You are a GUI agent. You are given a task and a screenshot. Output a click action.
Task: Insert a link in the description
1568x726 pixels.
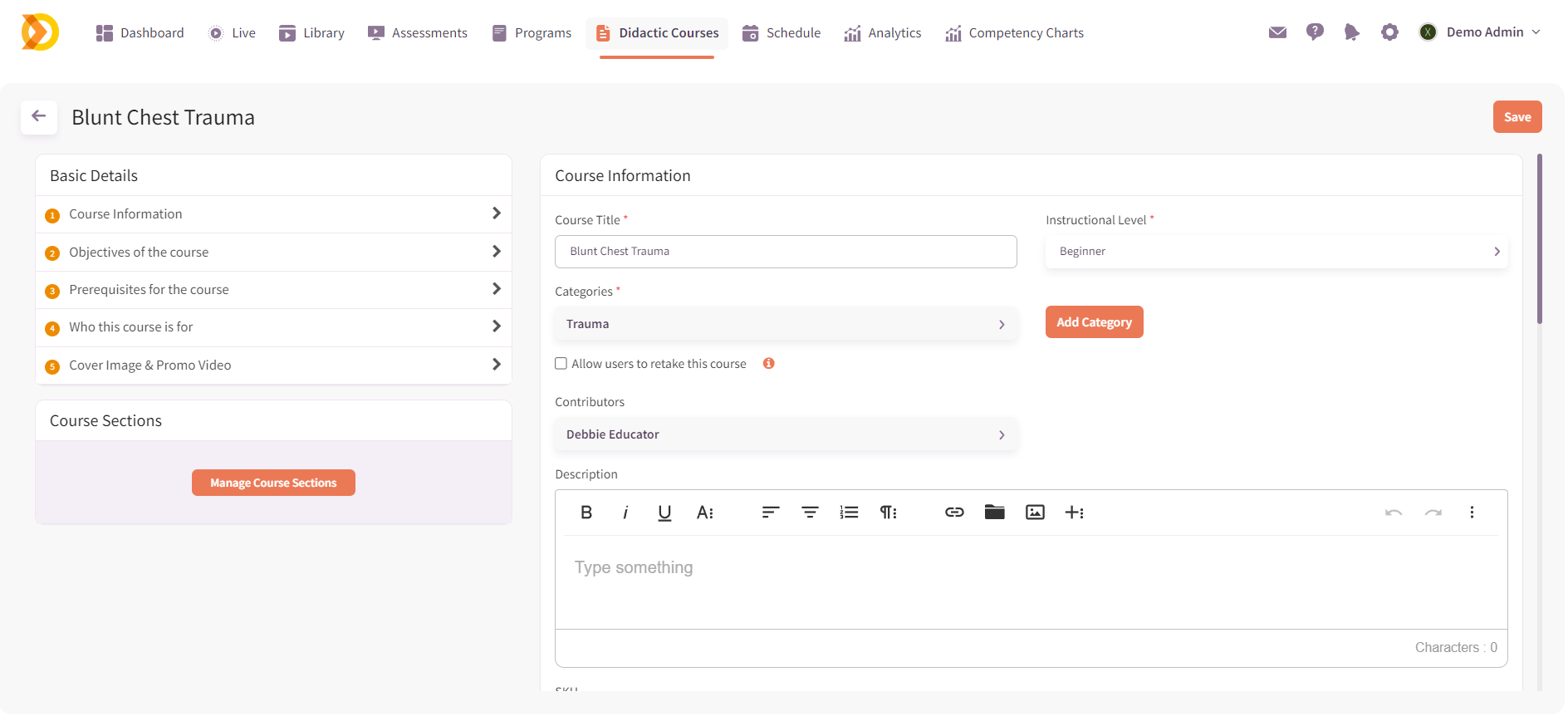[954, 513]
